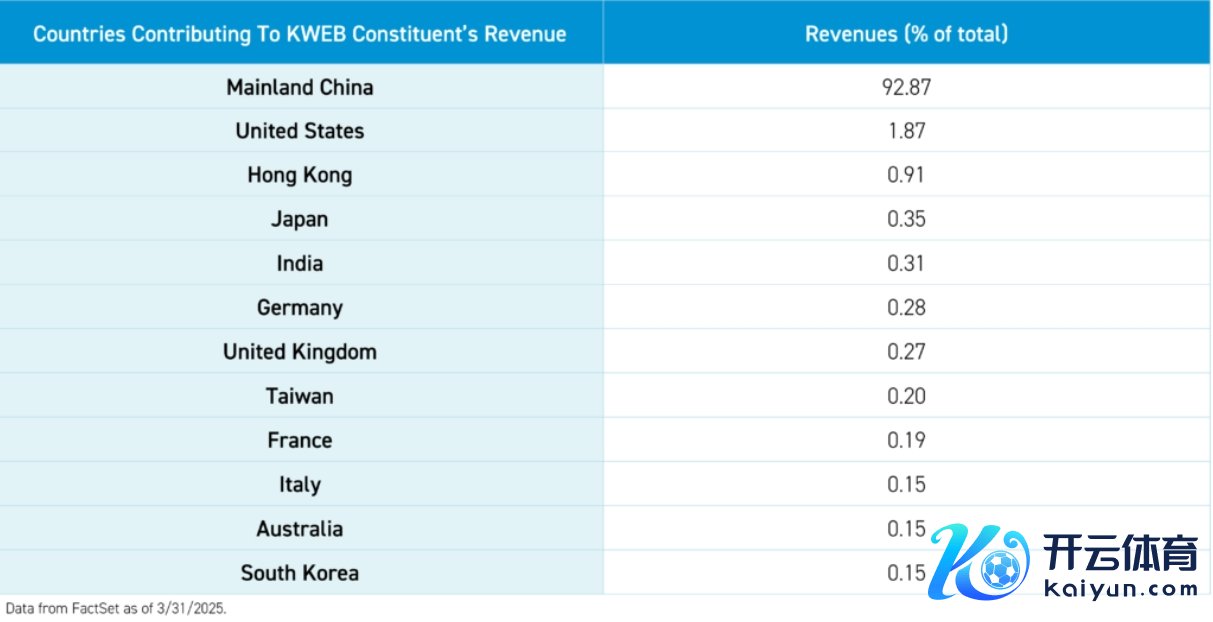Select the 'Taiwan' cell
The height and width of the screenshot is (622, 1213).
pos(300,396)
